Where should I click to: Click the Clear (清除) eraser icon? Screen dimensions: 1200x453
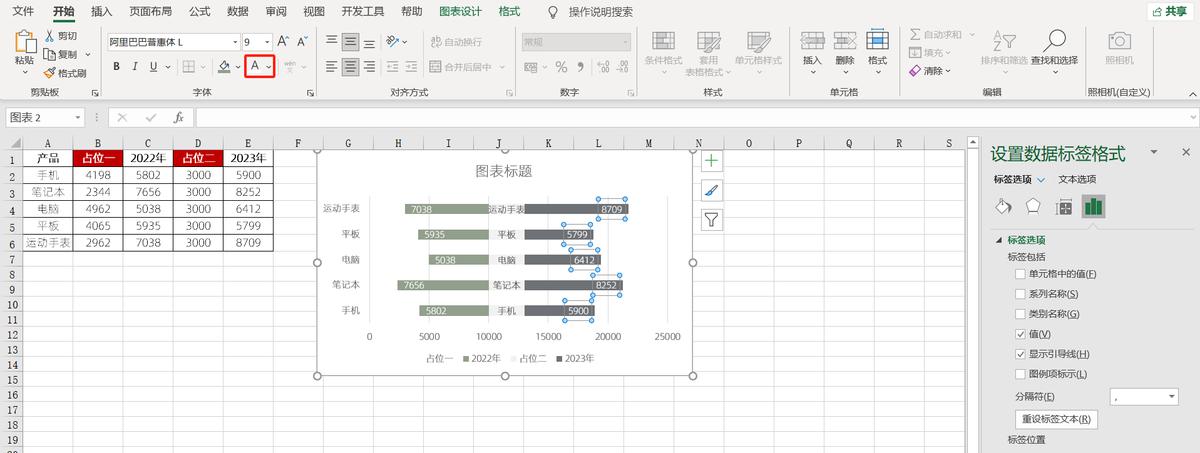pos(915,71)
